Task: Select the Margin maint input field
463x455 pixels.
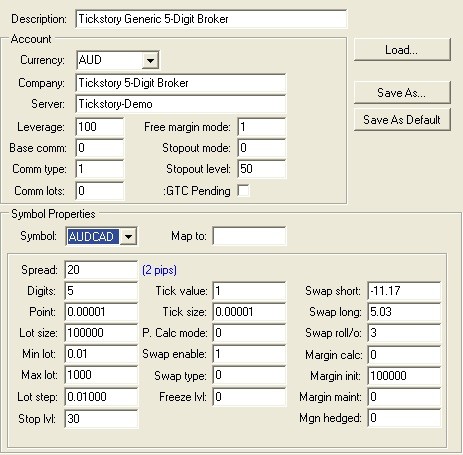Action: coord(404,397)
